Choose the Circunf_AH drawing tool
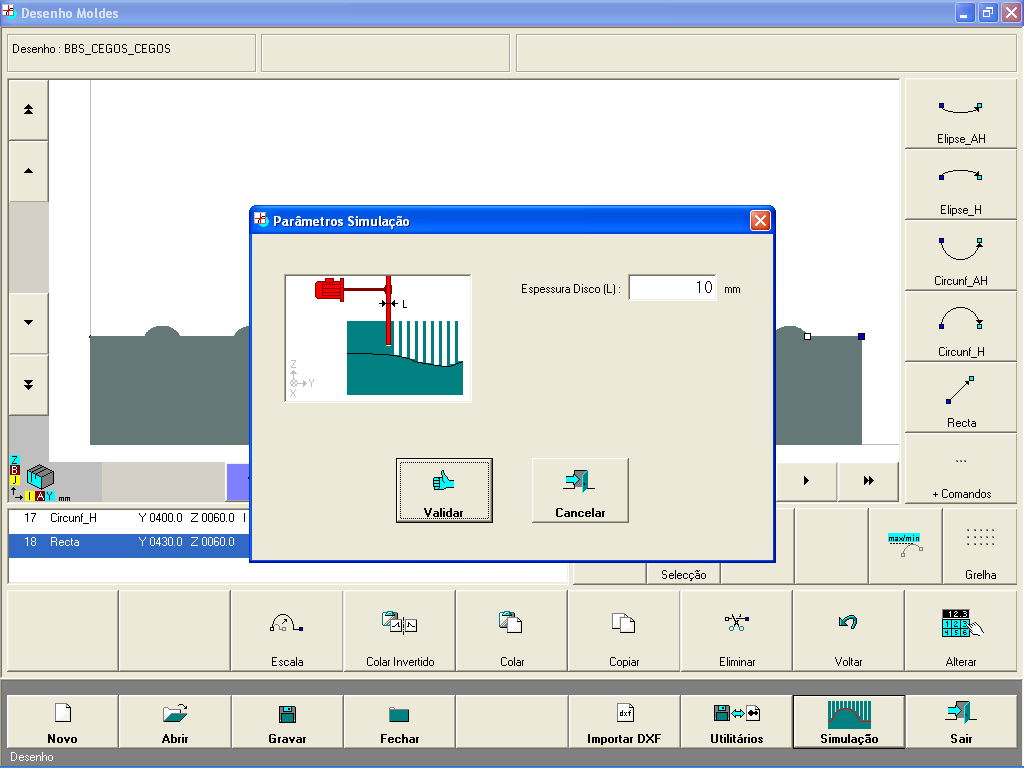The image size is (1024, 768). coord(961,256)
